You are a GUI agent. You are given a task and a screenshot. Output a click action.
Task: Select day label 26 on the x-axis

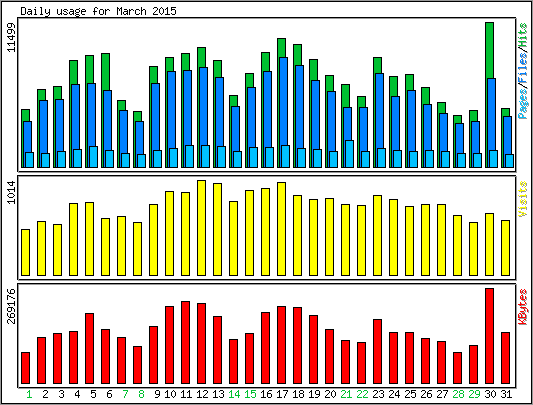426,394
